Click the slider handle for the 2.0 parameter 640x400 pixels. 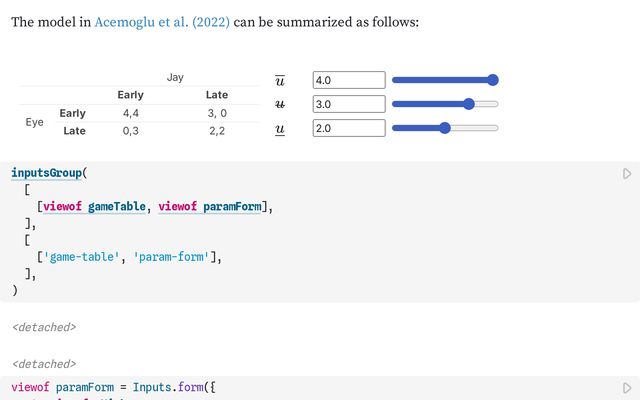445,128
